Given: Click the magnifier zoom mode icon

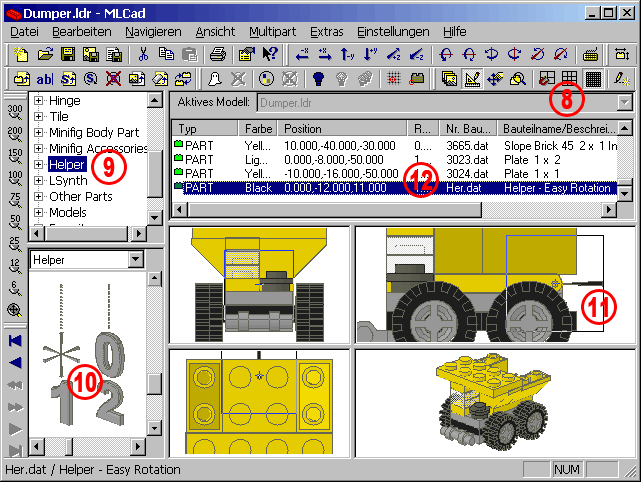Looking at the screenshot, I should pos(518,78).
